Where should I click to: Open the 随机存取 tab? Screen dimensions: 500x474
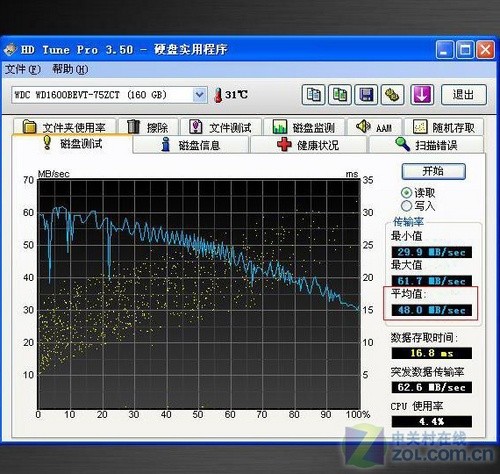[444, 127]
